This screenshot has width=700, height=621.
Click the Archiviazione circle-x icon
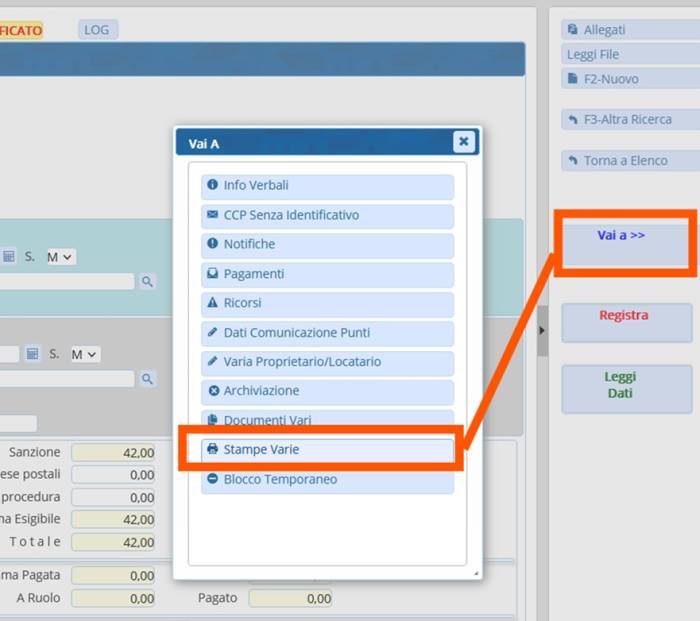tap(212, 391)
